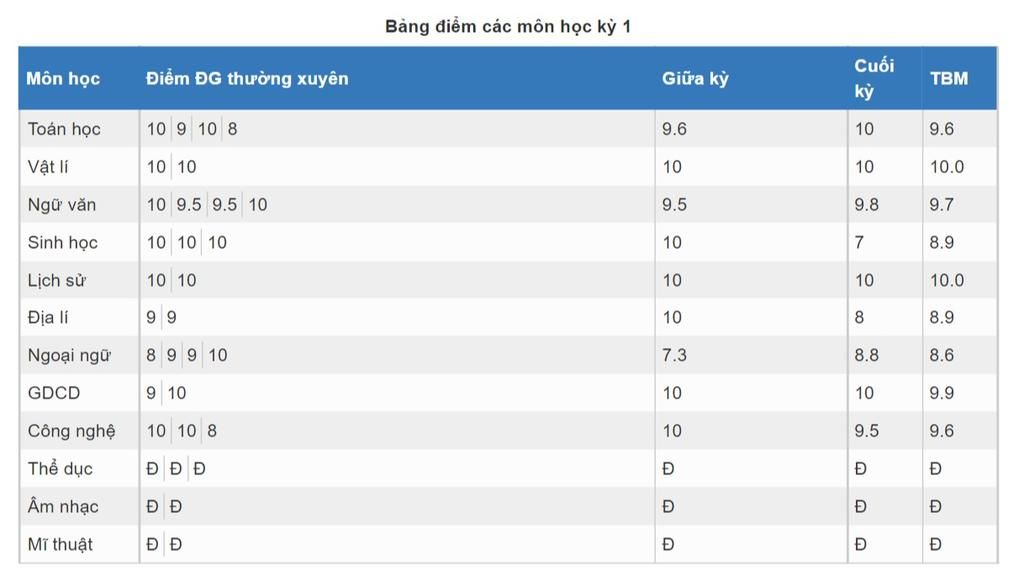Click the Địa lí row label
This screenshot has width=1024, height=576.
[x=49, y=318]
